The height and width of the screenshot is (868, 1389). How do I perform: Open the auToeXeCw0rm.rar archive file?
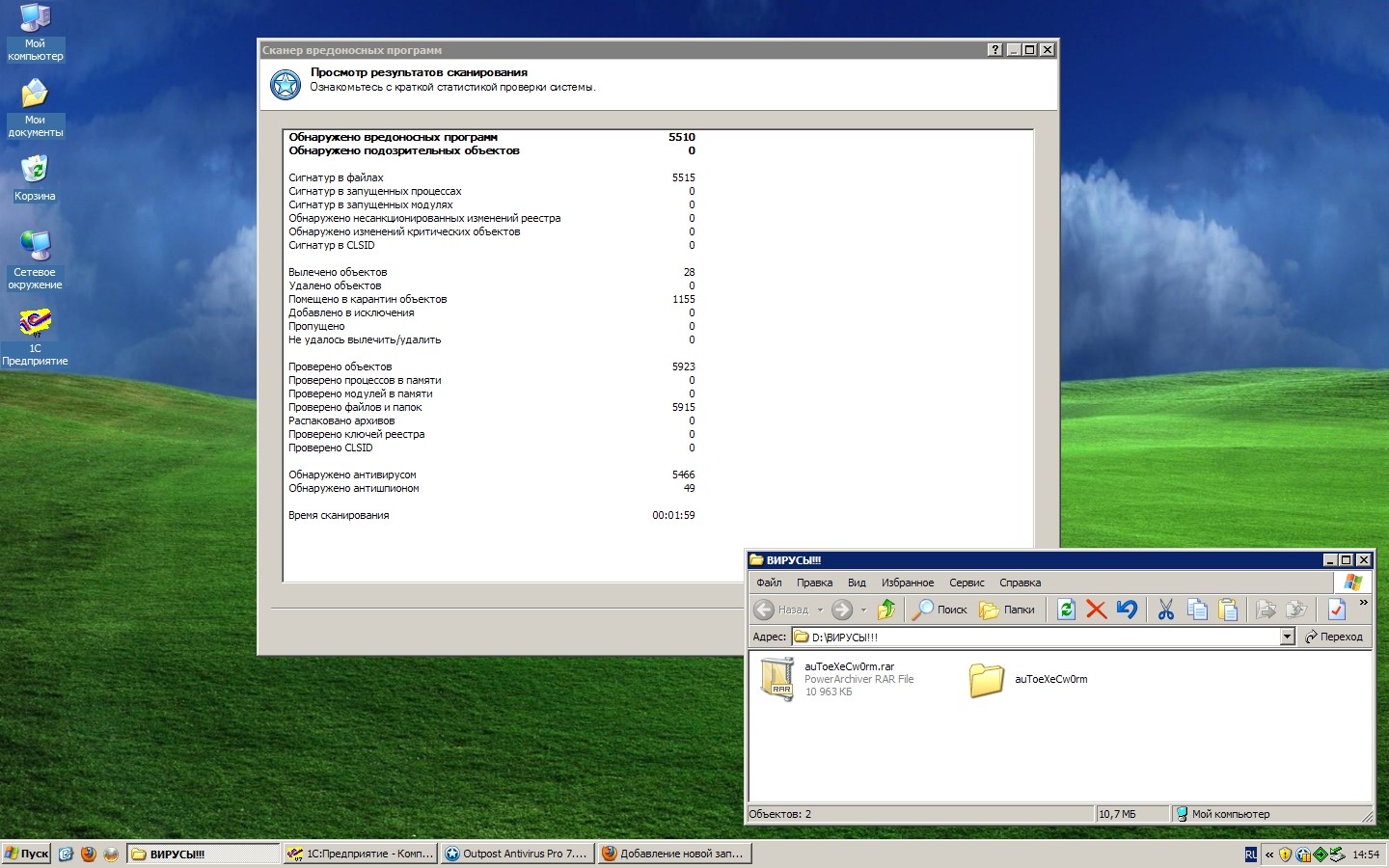(777, 678)
